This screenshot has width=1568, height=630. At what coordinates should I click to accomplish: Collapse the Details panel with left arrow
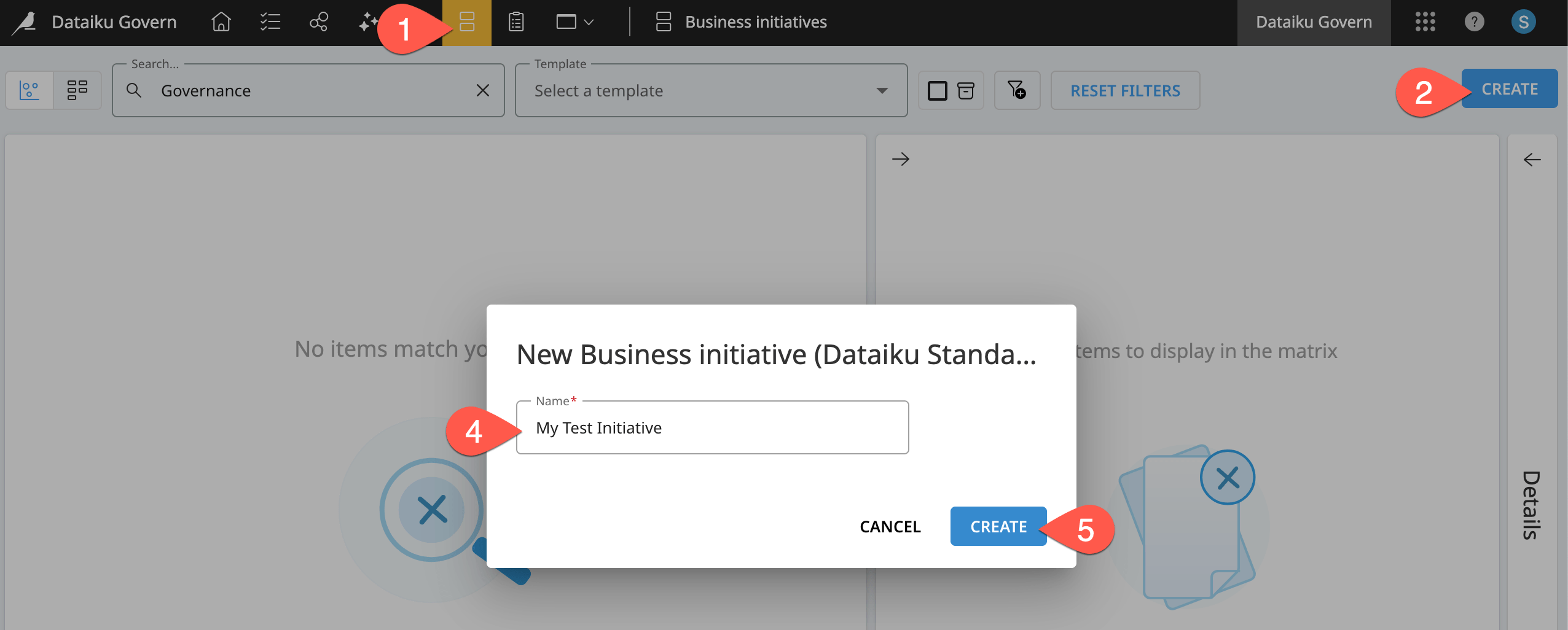tap(1532, 160)
